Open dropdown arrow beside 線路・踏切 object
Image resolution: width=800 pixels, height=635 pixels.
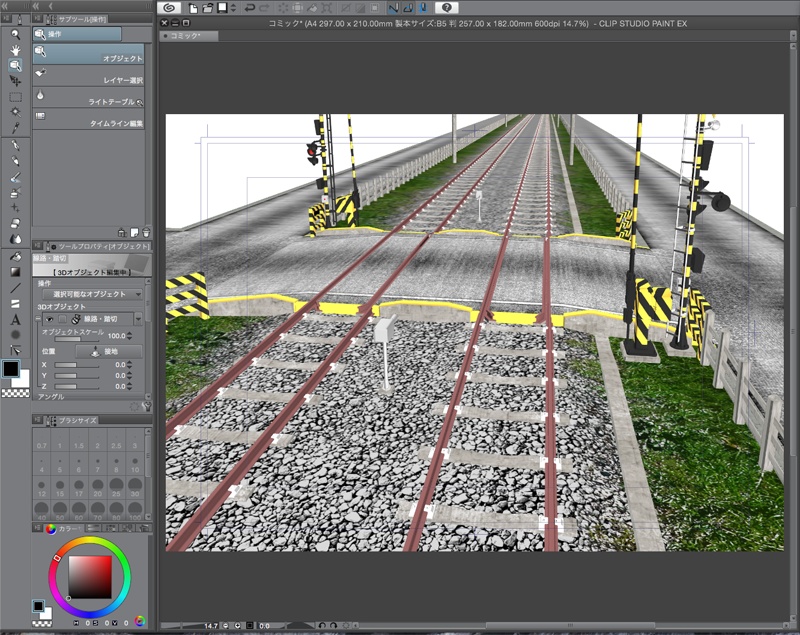[x=138, y=319]
